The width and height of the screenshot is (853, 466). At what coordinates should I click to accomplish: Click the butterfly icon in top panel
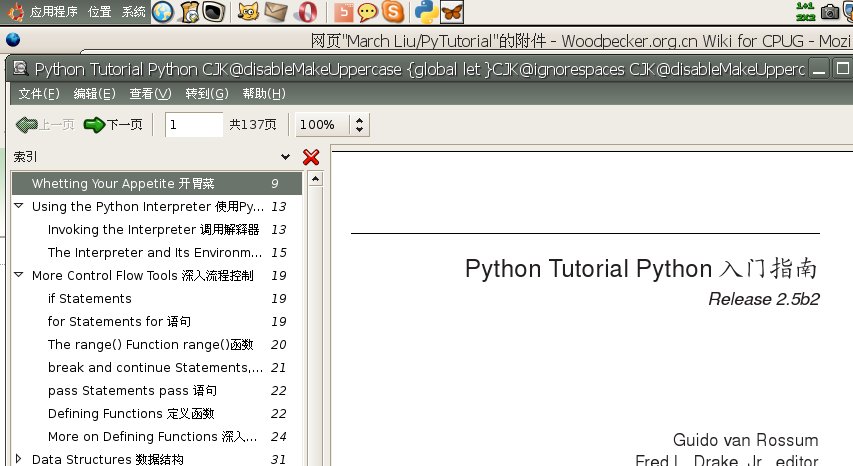(452, 12)
